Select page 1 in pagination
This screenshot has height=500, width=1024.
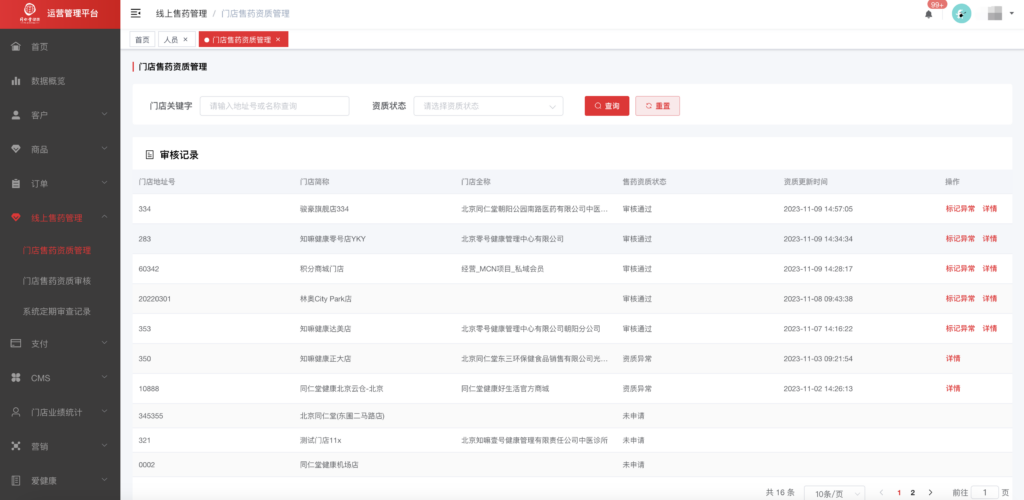(x=899, y=493)
